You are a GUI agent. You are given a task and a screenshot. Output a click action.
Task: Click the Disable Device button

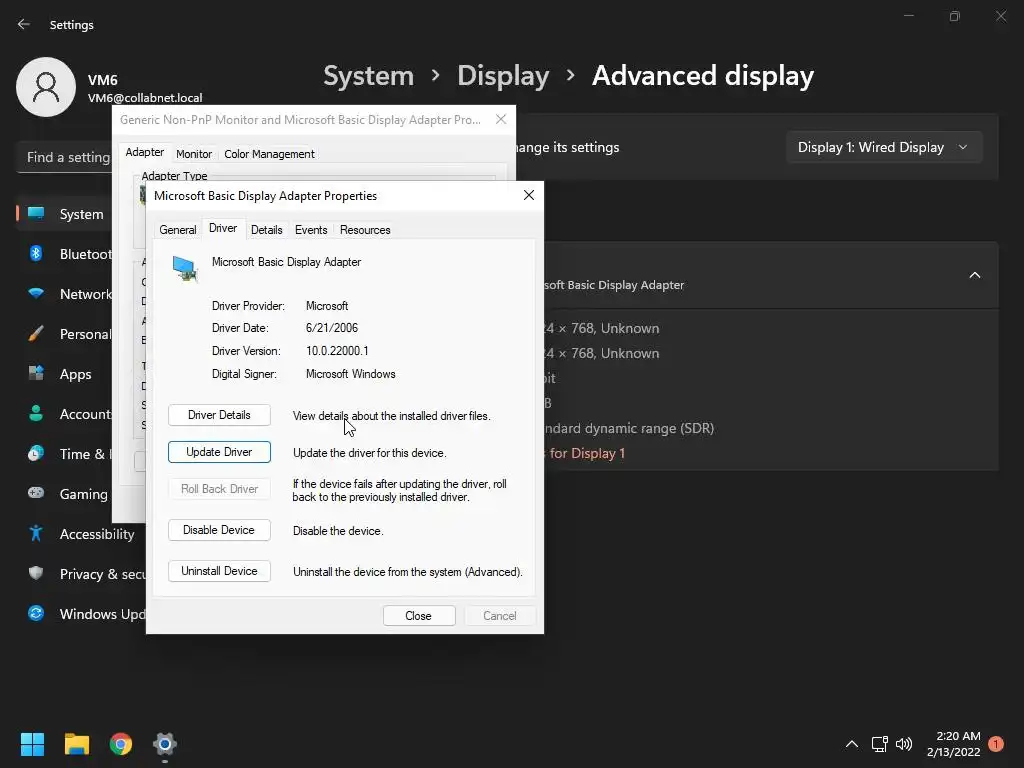pyautogui.click(x=219, y=530)
